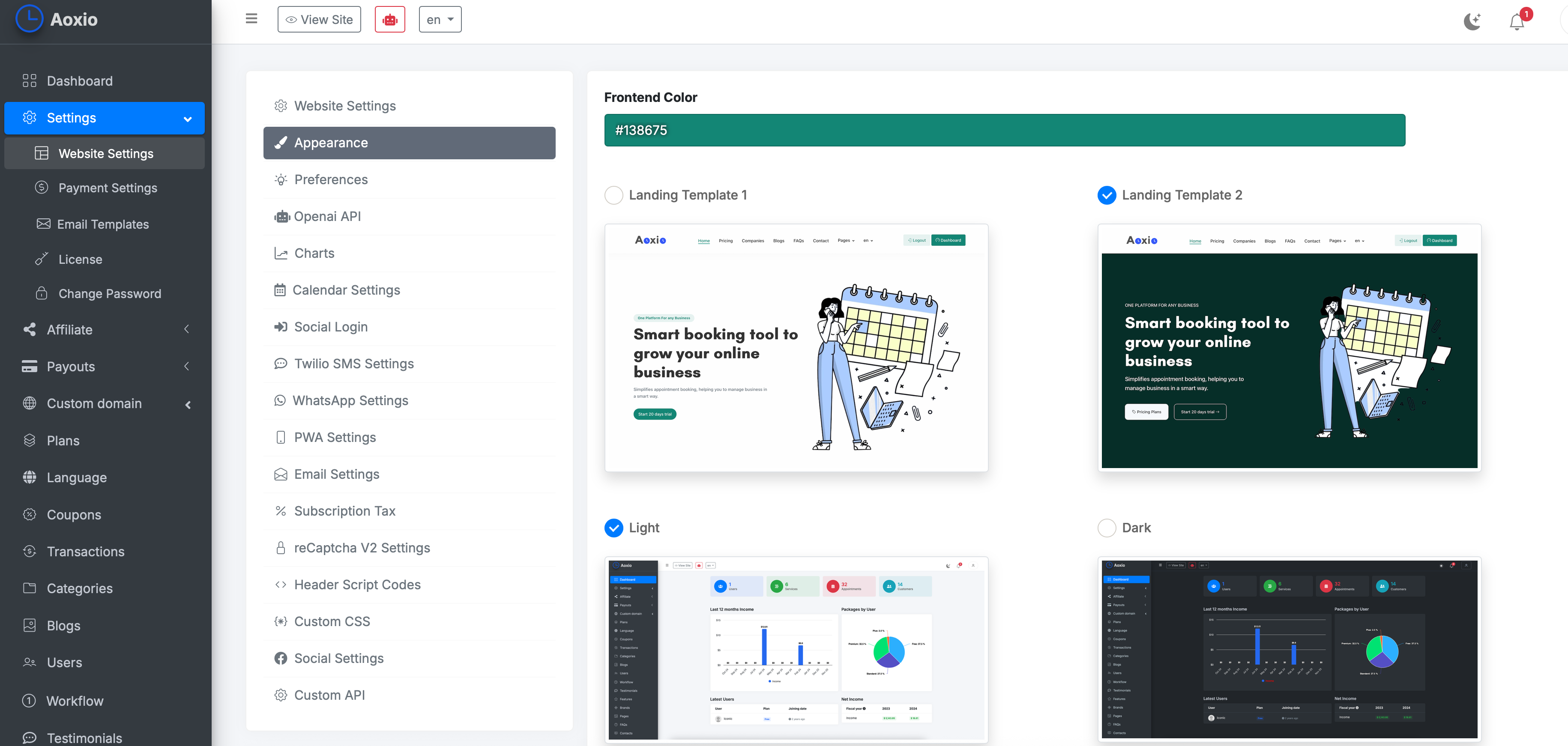Collapse the Settings sidebar menu chevron
1568x746 pixels.
[x=188, y=119]
